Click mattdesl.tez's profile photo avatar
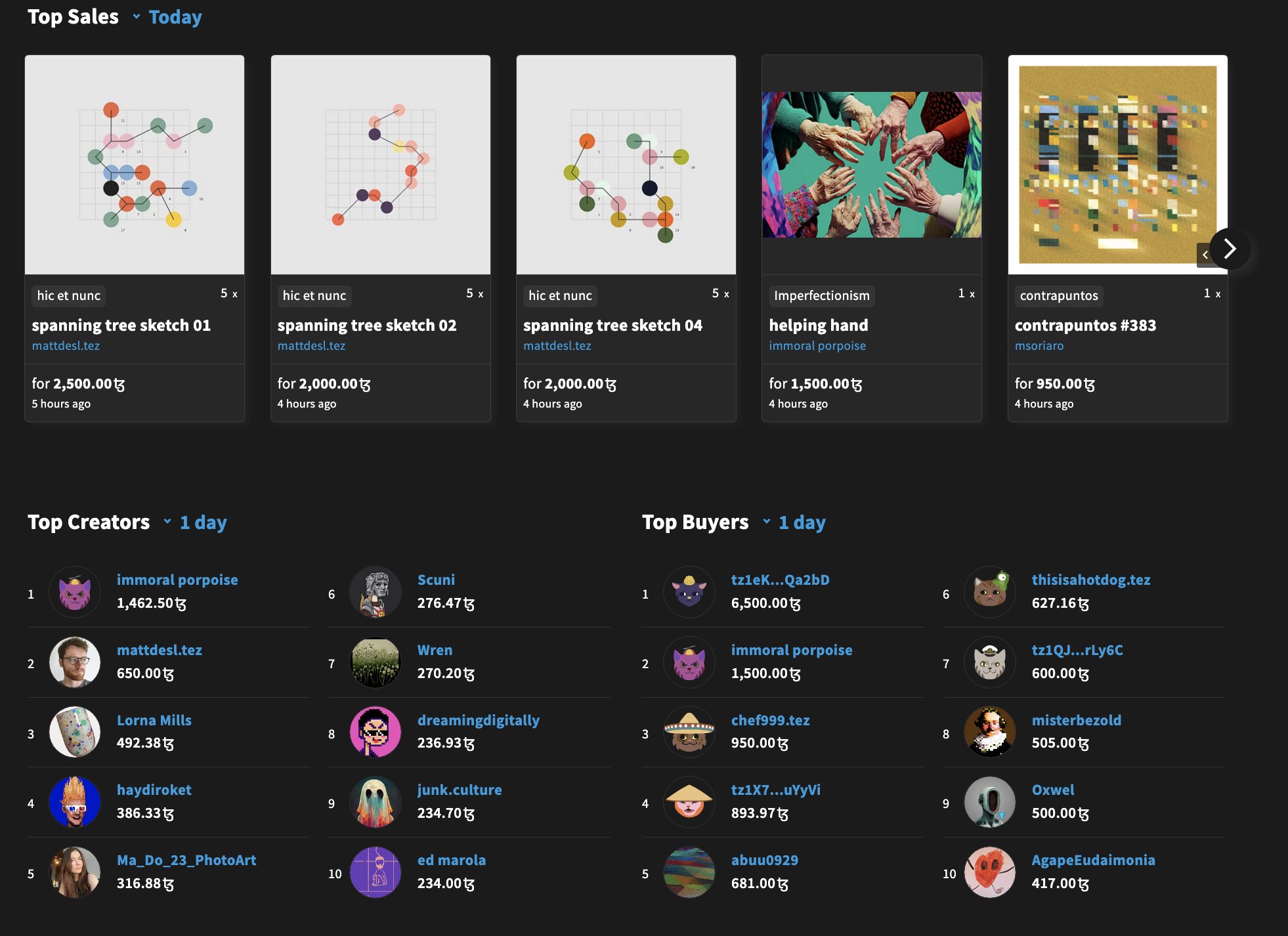The height and width of the screenshot is (936, 1288). (x=75, y=662)
